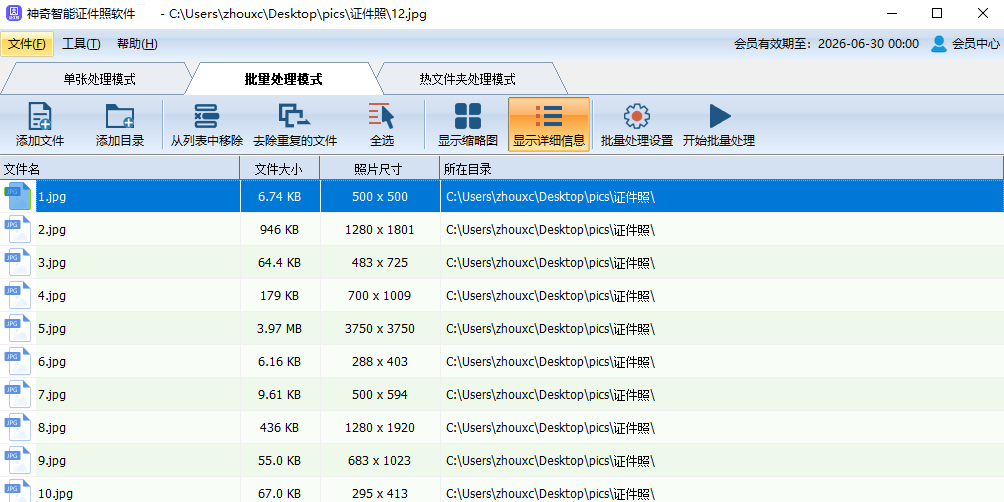Screen dimensions: 1004x502
Task: Toggle Show Detailed Info (显示详细信息) view
Action: pyautogui.click(x=549, y=117)
